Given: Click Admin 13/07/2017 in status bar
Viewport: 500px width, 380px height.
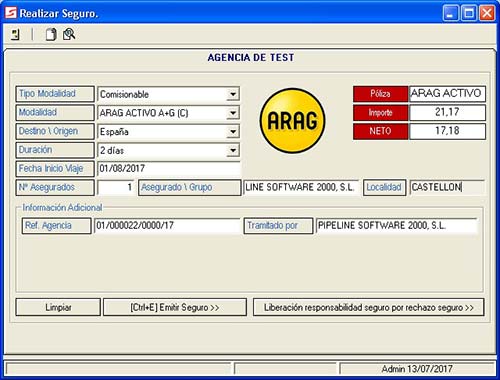Looking at the screenshot, I should 417,369.
